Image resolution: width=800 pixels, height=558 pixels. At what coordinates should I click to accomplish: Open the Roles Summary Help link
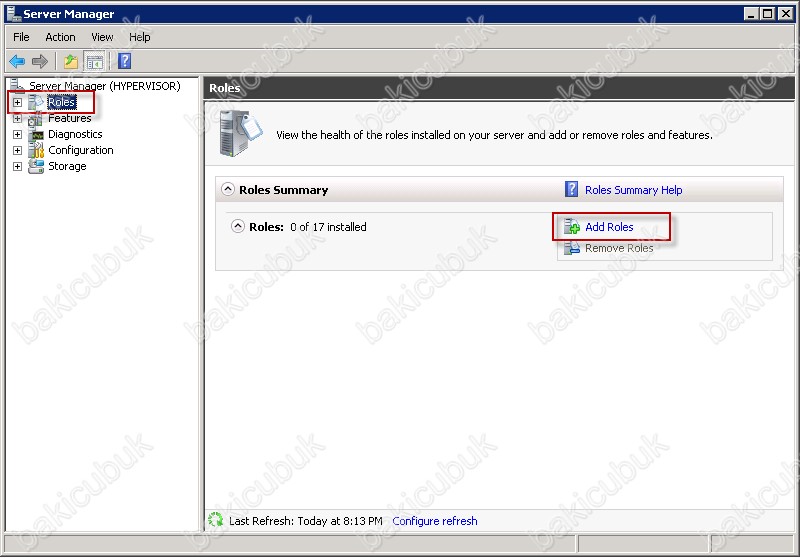click(633, 190)
